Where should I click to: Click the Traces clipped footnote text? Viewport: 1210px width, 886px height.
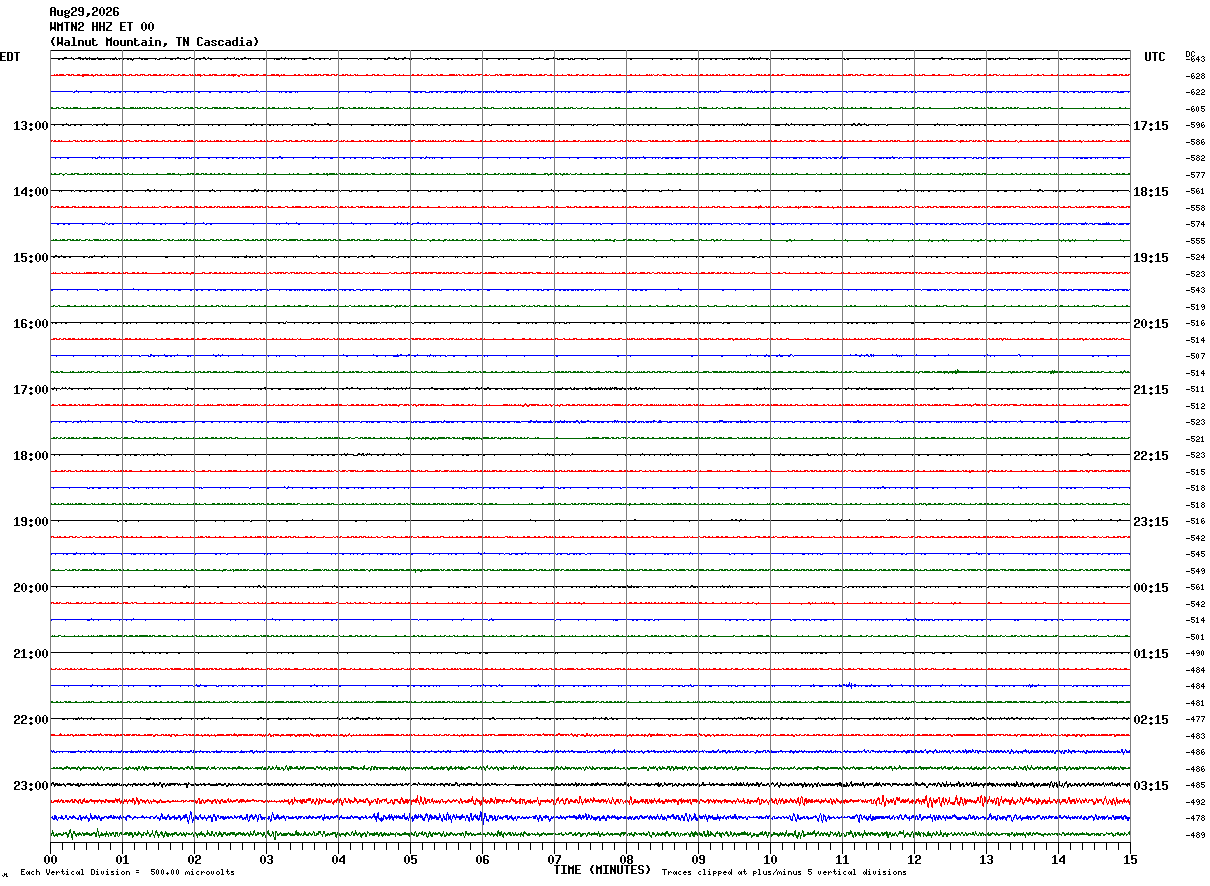click(x=784, y=873)
